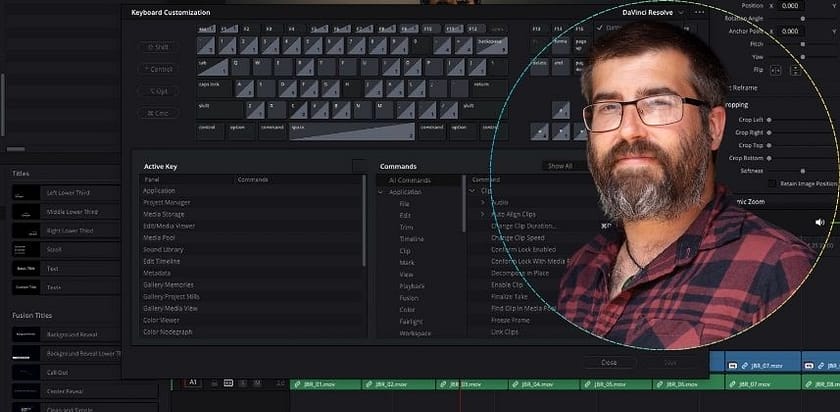Click the Freeze Frame command
This screenshot has height=412, width=840.
click(510, 320)
